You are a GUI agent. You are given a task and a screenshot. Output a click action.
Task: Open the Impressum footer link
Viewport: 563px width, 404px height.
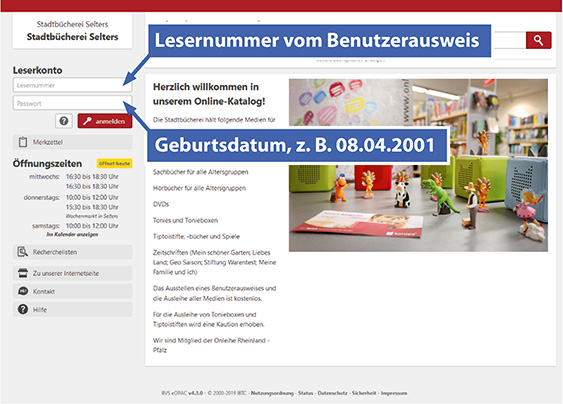394,393
